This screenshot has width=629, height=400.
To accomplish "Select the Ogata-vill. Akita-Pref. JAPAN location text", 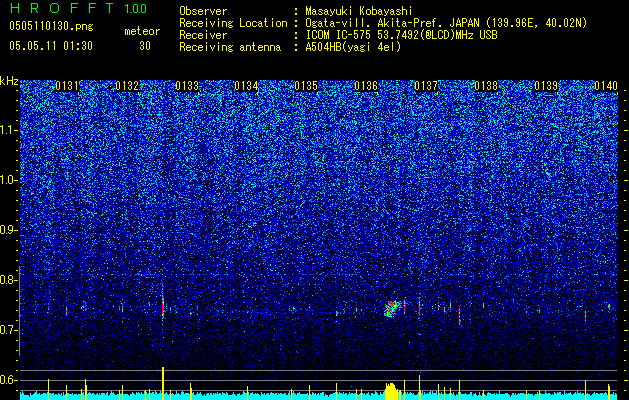I will pos(392,23).
